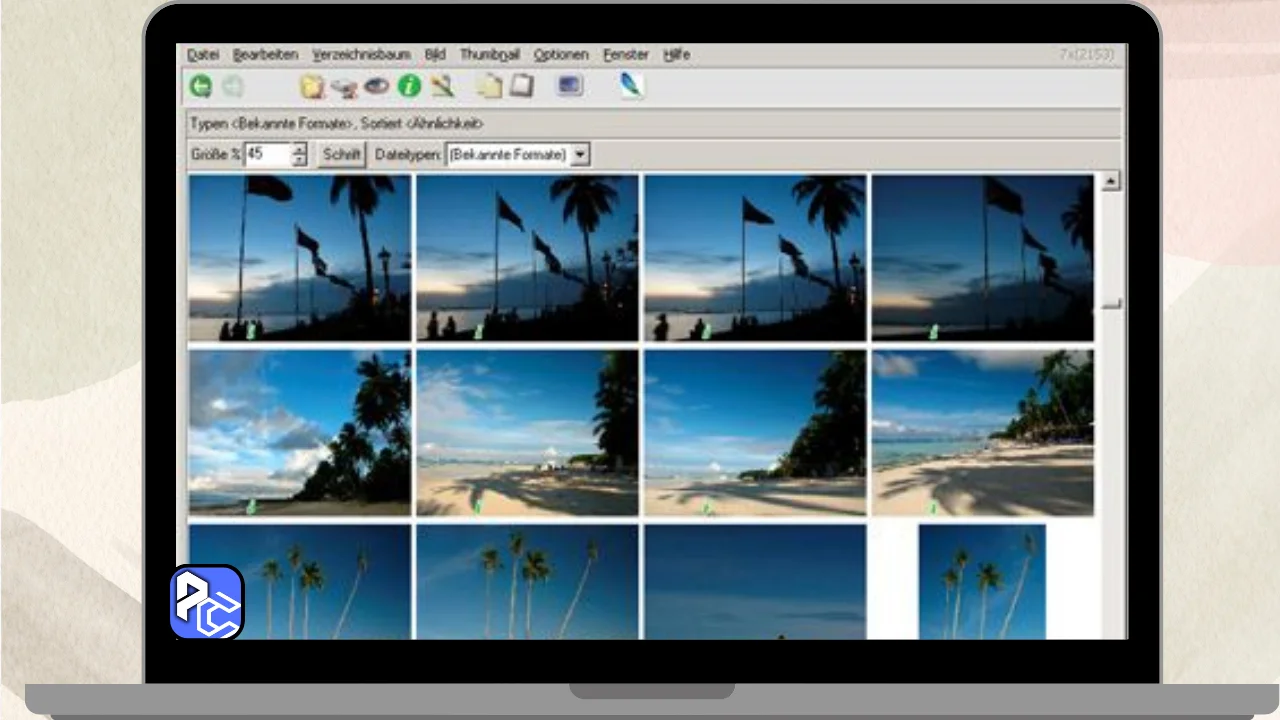The width and height of the screenshot is (1280, 720).
Task: Click the blue feather icon
Action: click(630, 86)
